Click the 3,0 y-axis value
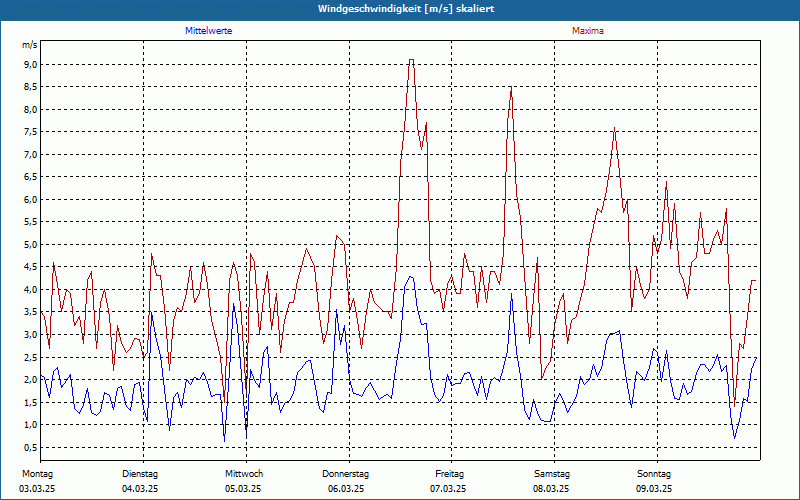Screen dimensions: 800x500 (30, 335)
